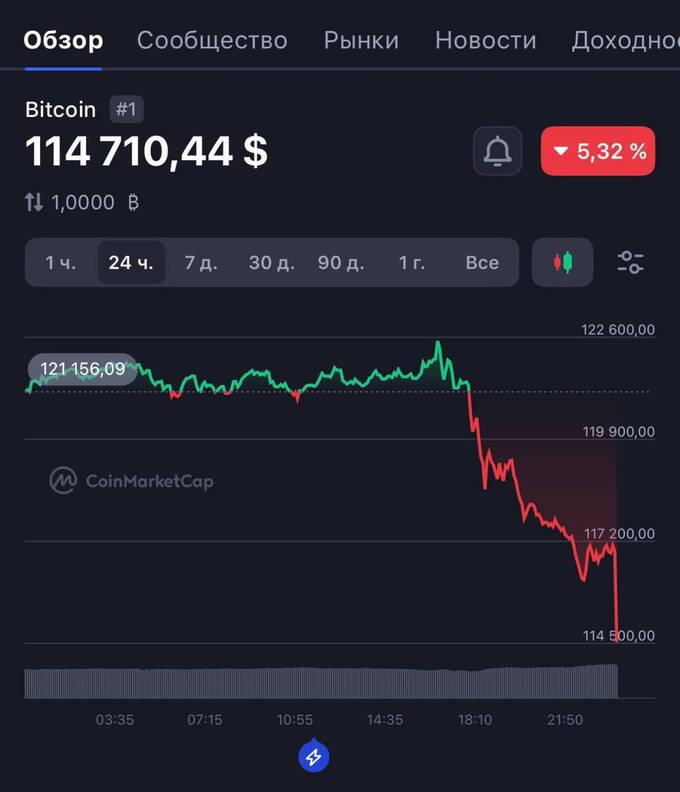Switch chart to 30 д. range
Screen dimensions: 680x792
click(x=272, y=263)
